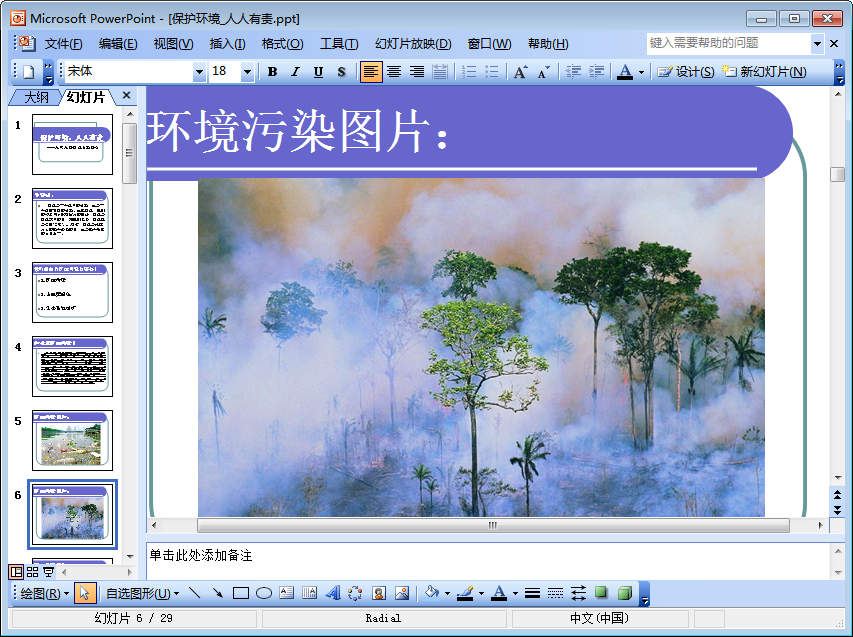Insert WordArt
Image resolution: width=853 pixels, height=637 pixels.
pos(332,593)
